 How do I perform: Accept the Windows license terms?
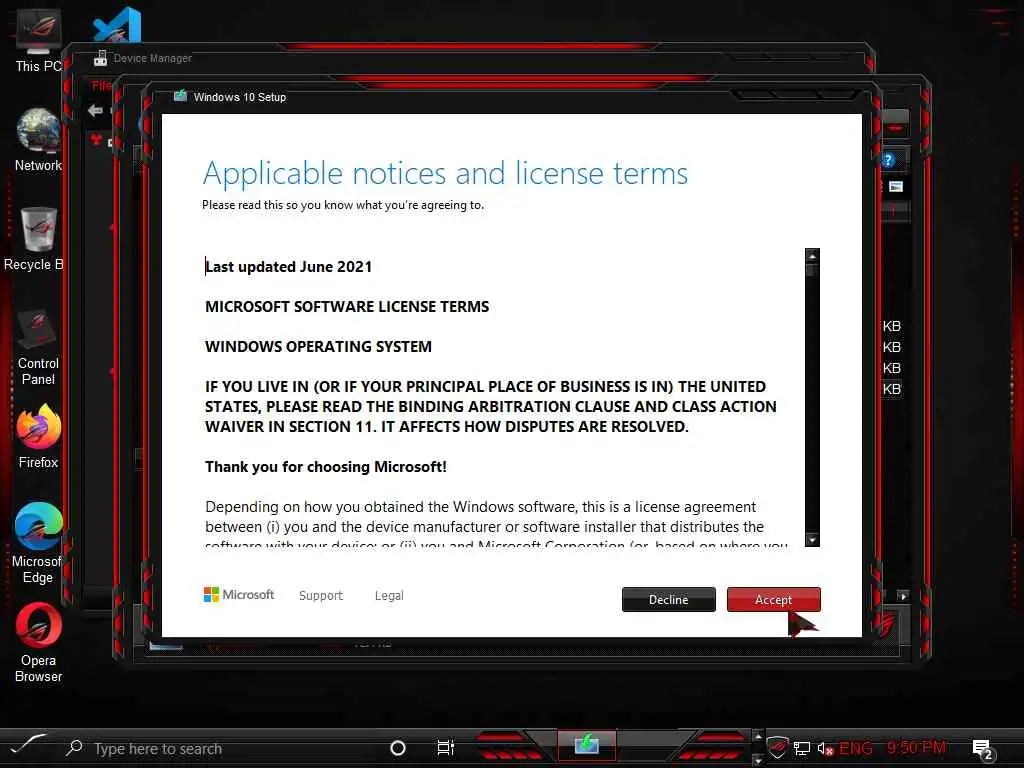coord(773,600)
